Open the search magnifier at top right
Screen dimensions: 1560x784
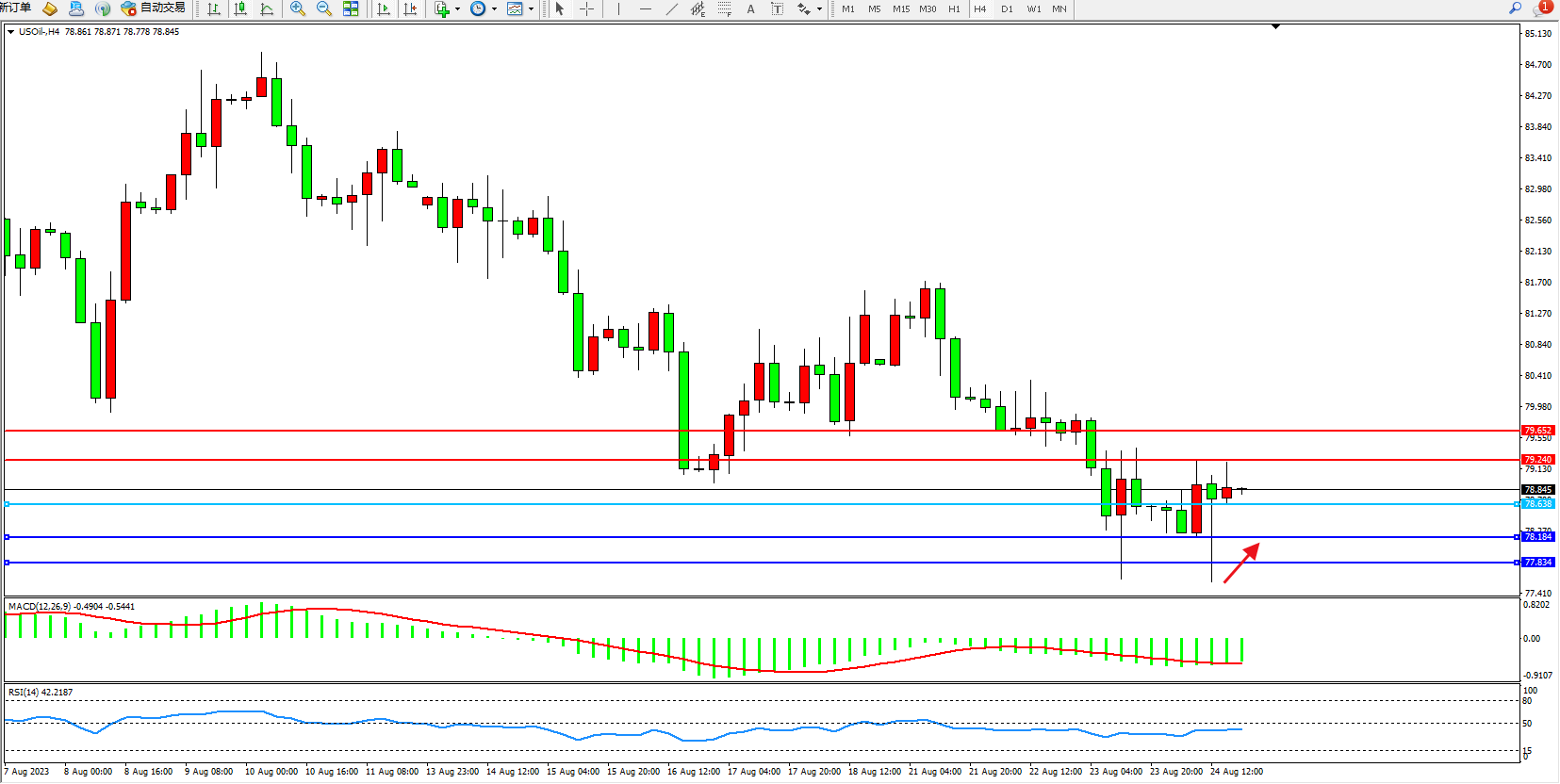click(1516, 8)
